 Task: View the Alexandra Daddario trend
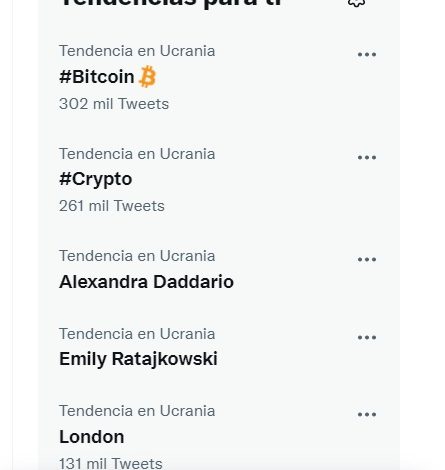146,282
